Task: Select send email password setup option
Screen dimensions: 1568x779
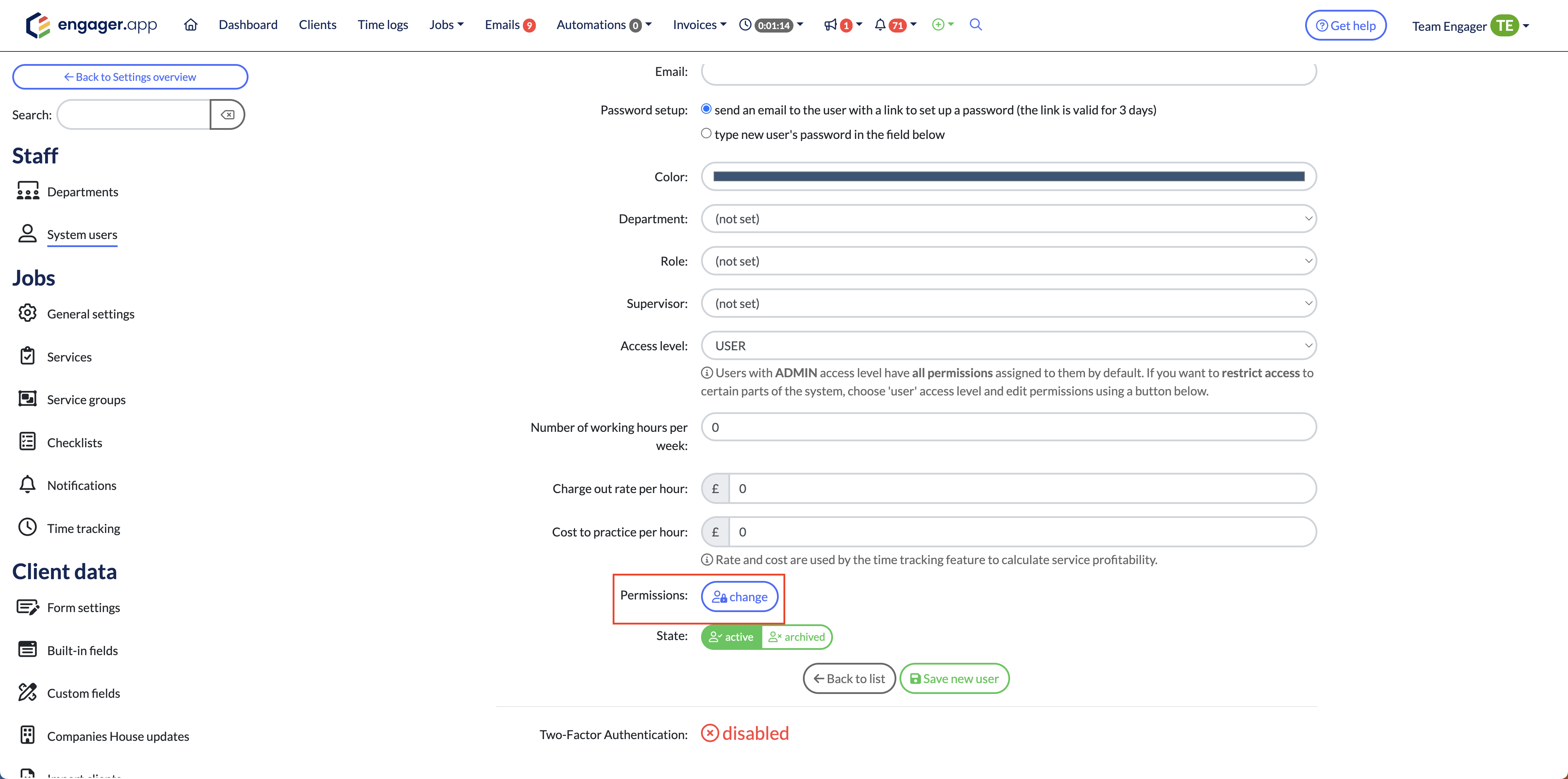Action: (706, 109)
